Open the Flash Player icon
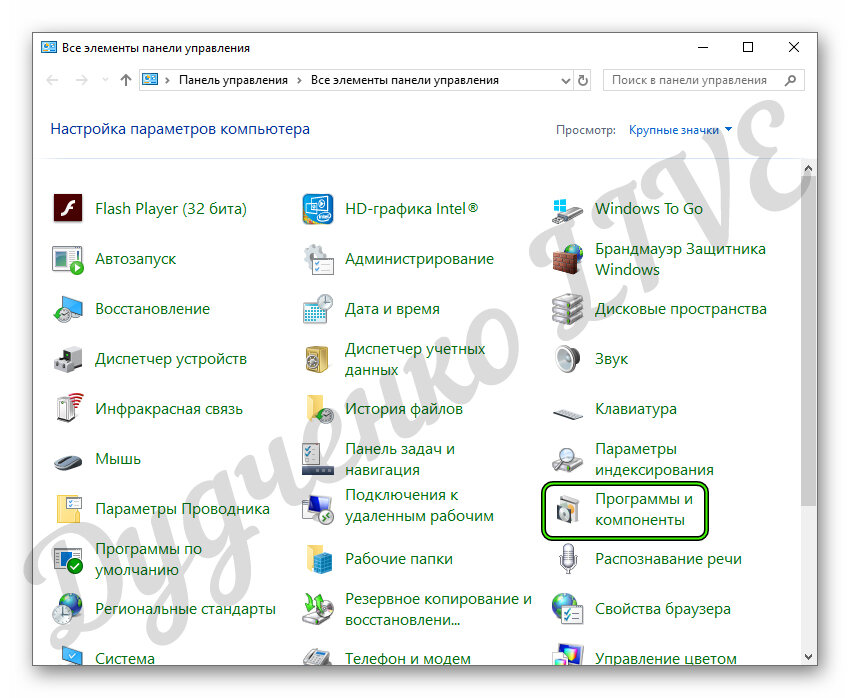This screenshot has width=850, height=698. (x=68, y=209)
